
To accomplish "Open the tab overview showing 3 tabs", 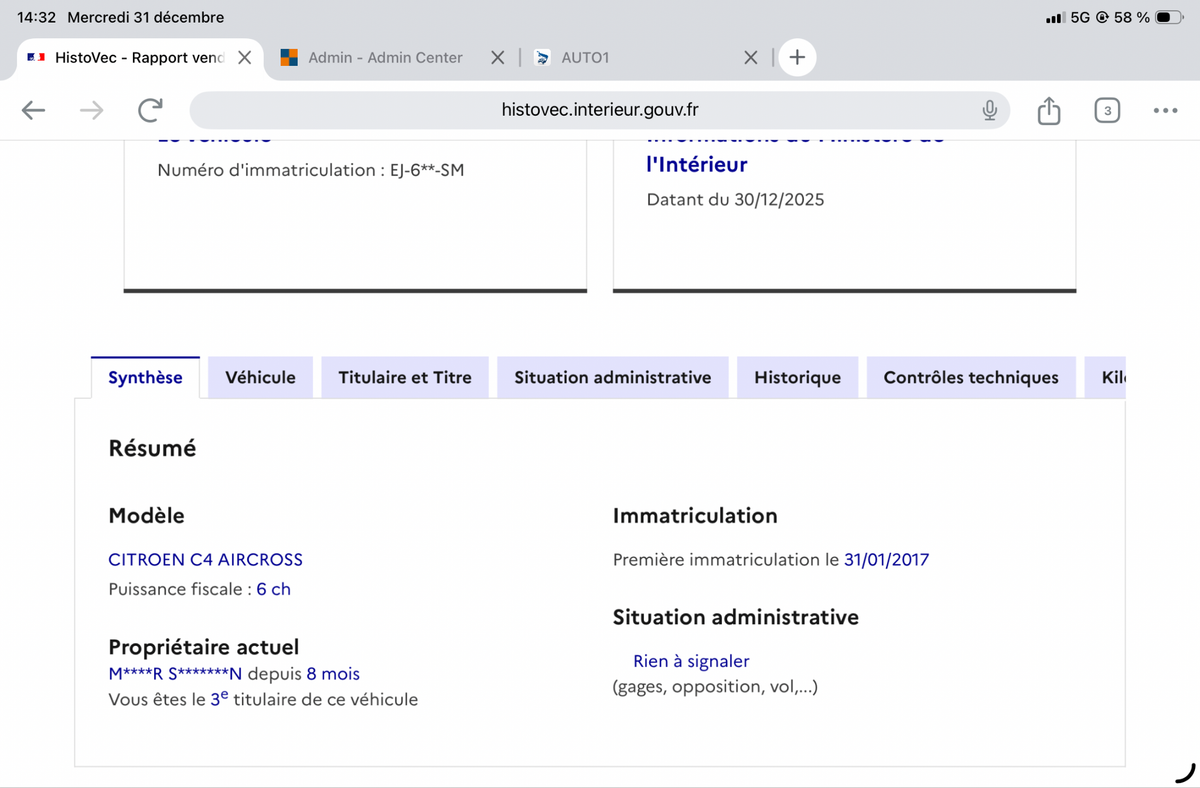I will tap(1106, 110).
